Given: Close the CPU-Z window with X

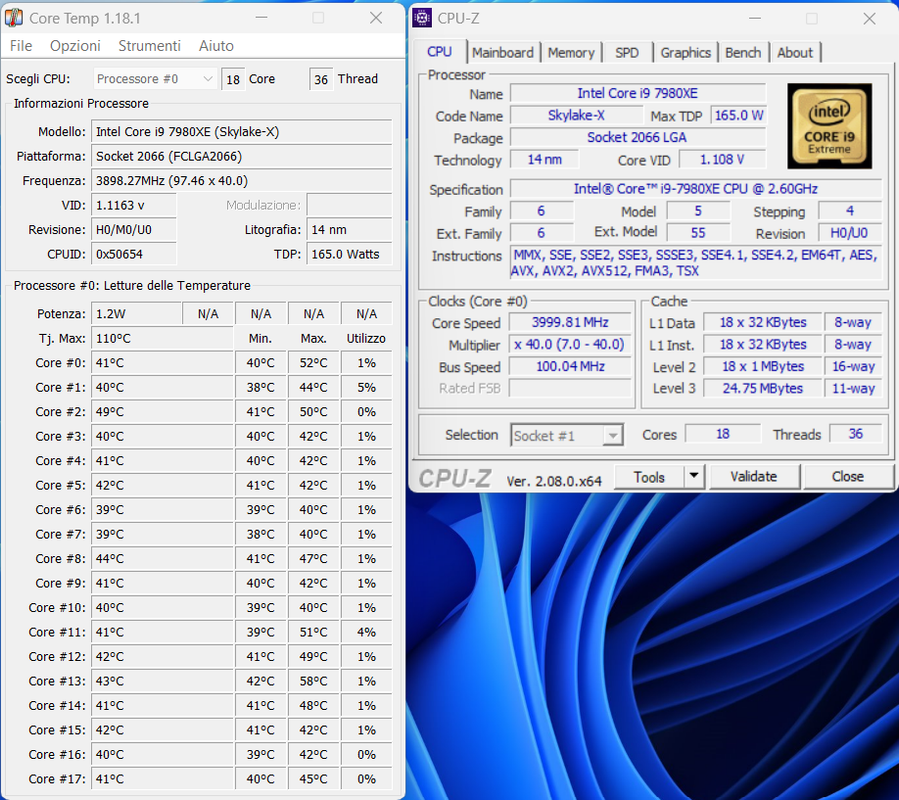Looking at the screenshot, I should pos(869,18).
